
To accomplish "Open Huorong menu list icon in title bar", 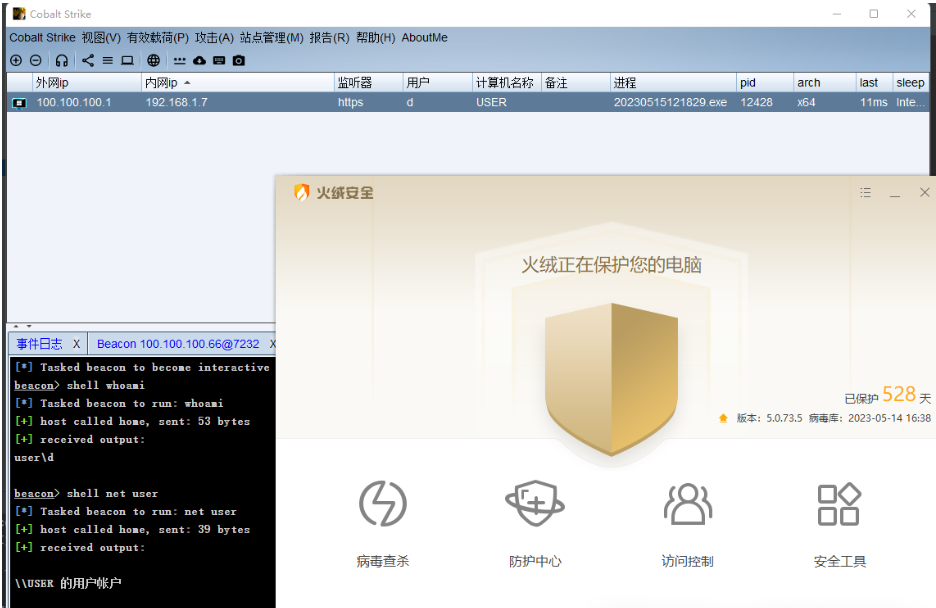I will pyautogui.click(x=866, y=192).
